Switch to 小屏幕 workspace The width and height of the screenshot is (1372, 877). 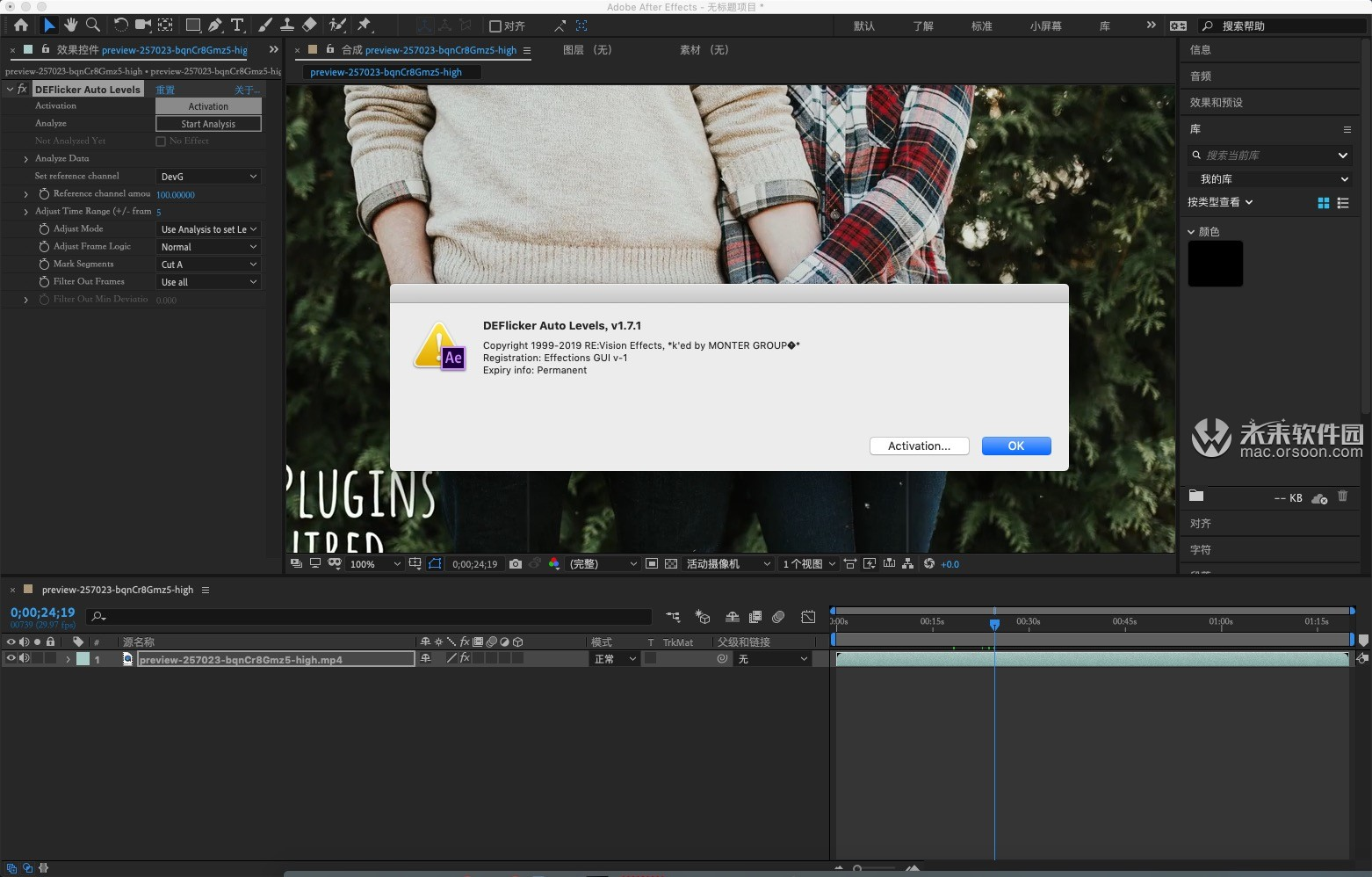(1046, 26)
